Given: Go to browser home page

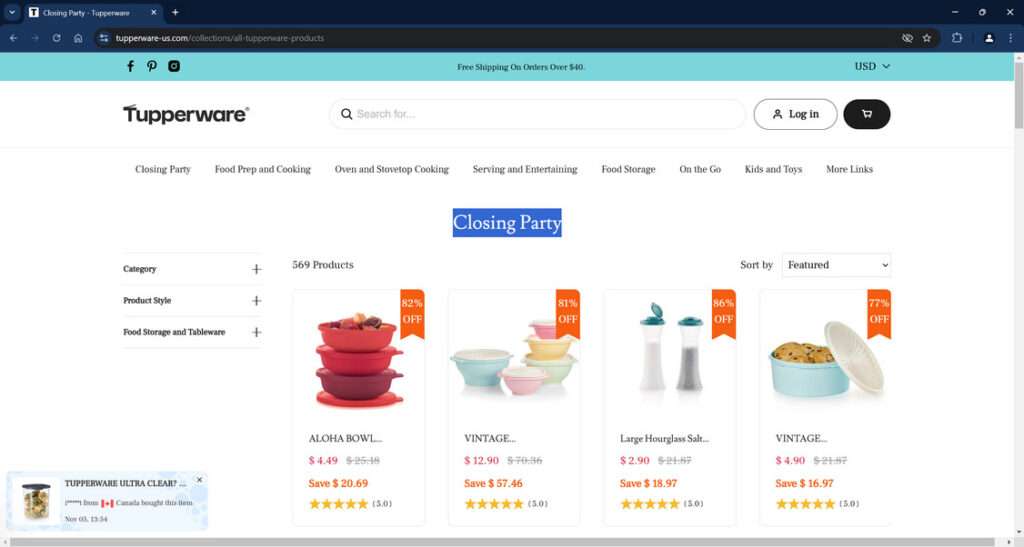Looking at the screenshot, I should click(x=78, y=38).
